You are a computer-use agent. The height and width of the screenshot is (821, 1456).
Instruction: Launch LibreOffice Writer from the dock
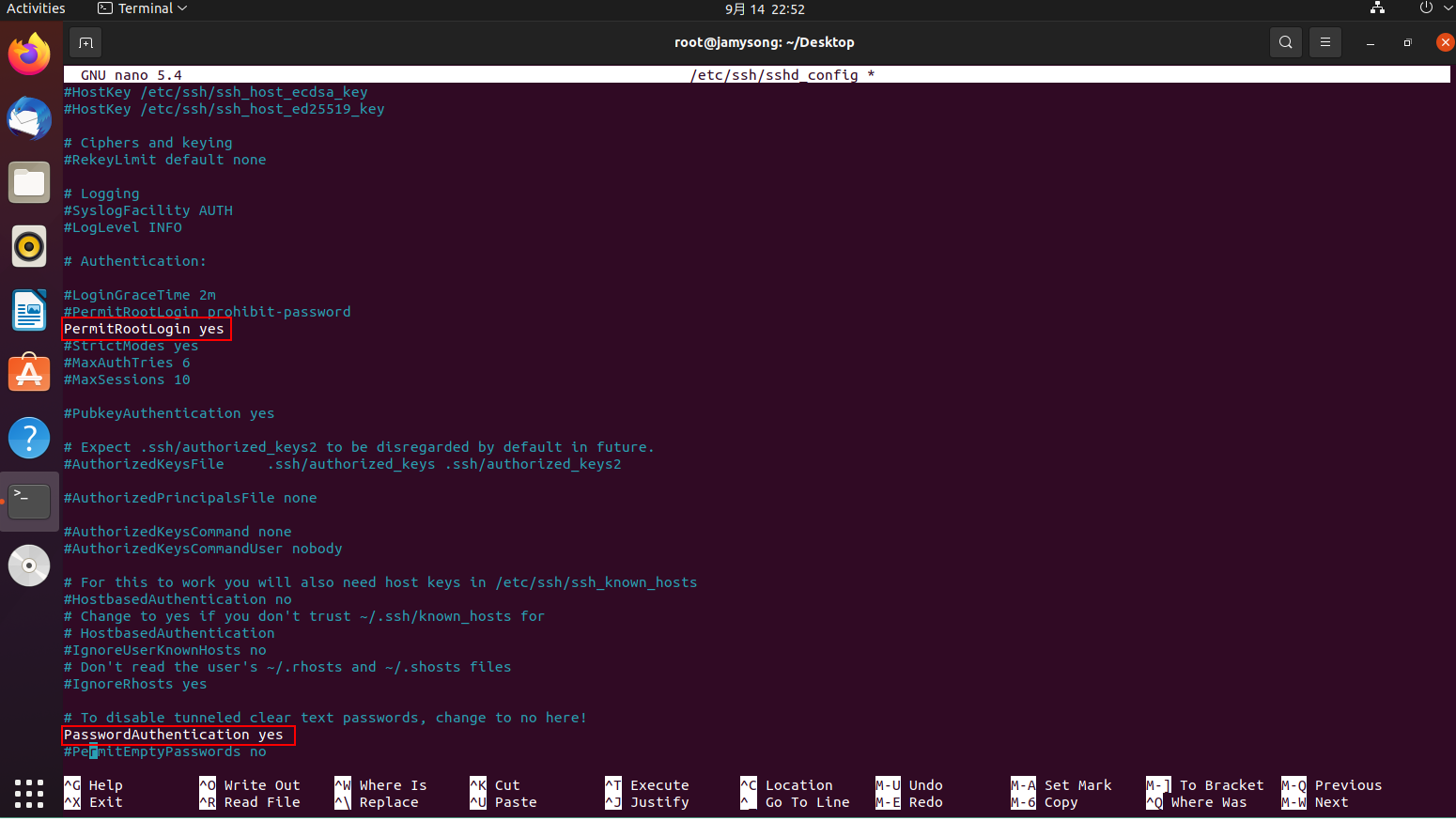[x=29, y=310]
